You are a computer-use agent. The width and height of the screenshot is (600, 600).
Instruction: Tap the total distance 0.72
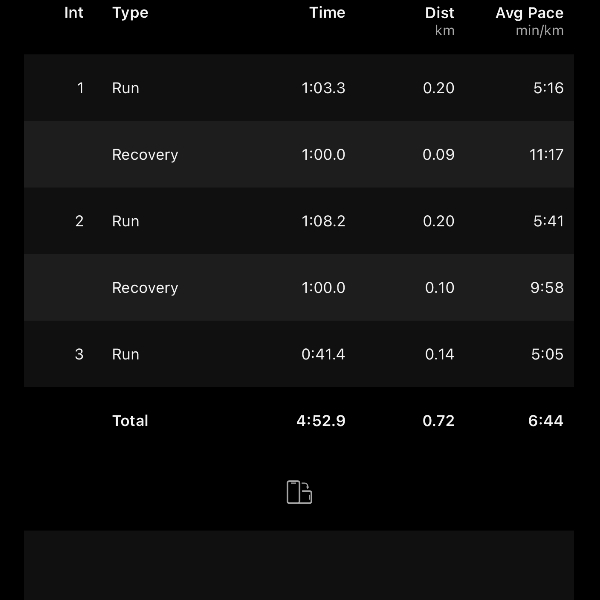point(439,421)
